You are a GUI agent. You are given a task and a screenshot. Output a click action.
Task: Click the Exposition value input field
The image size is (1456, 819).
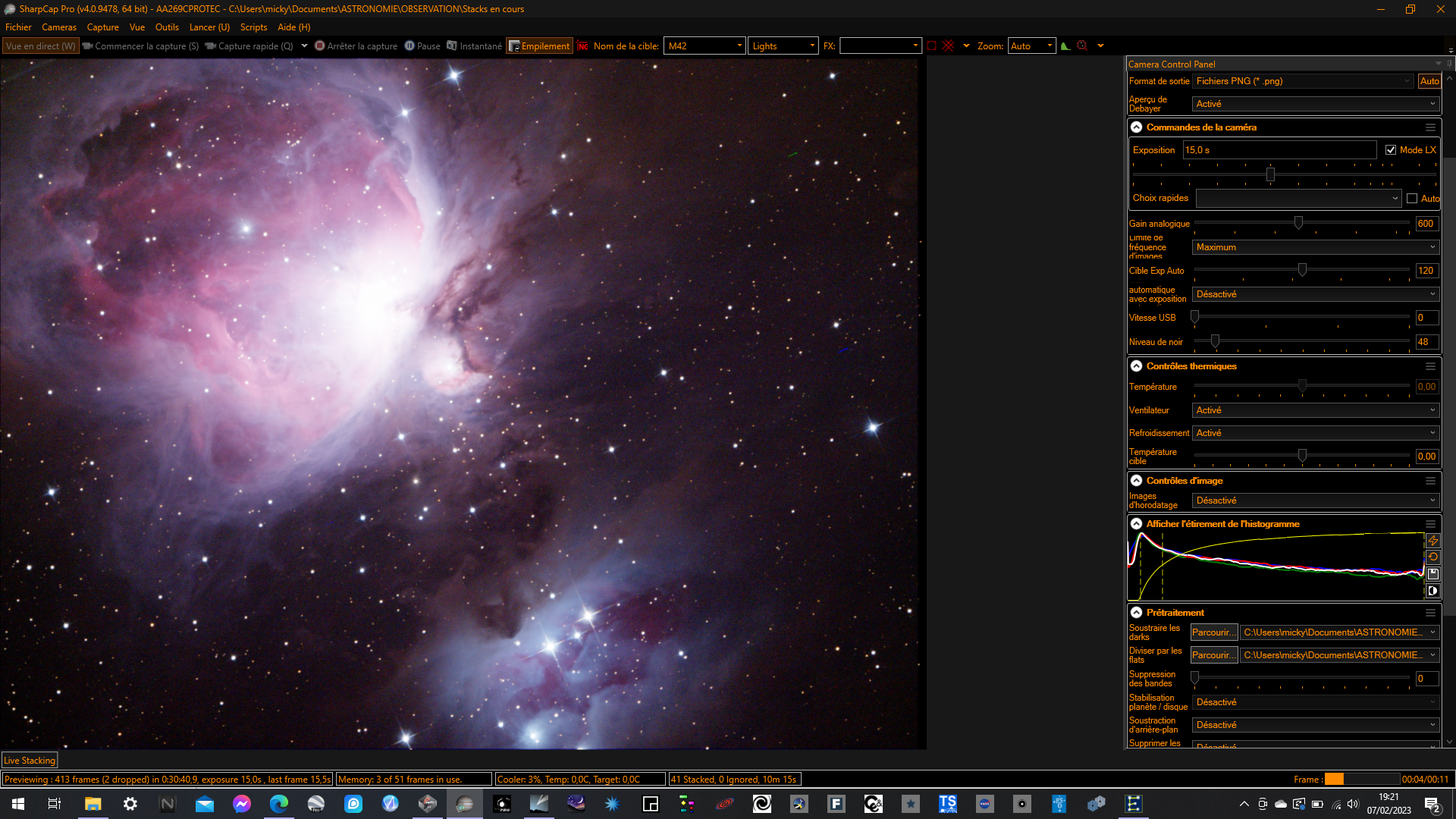pyautogui.click(x=1279, y=150)
